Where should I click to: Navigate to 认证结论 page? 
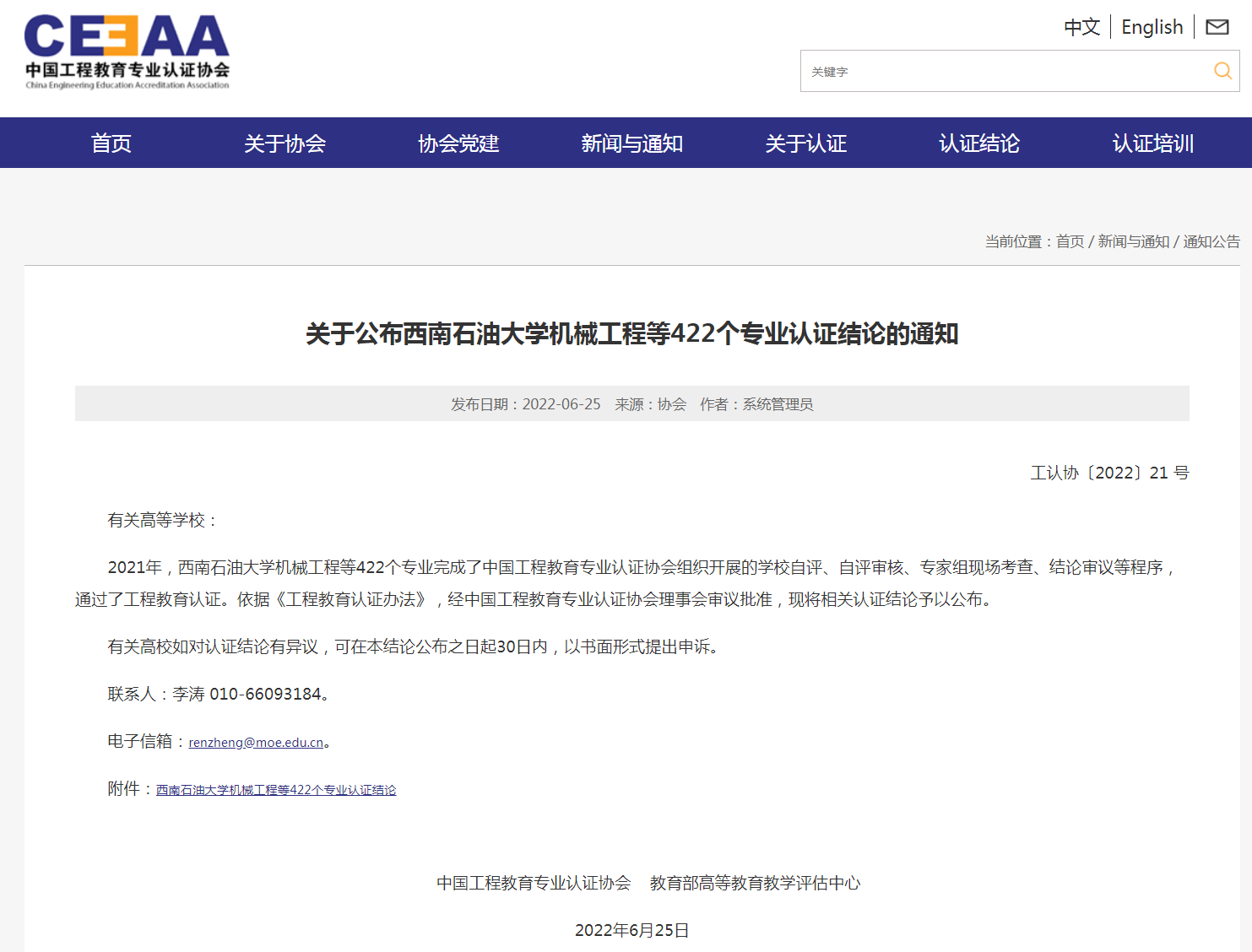point(979,143)
